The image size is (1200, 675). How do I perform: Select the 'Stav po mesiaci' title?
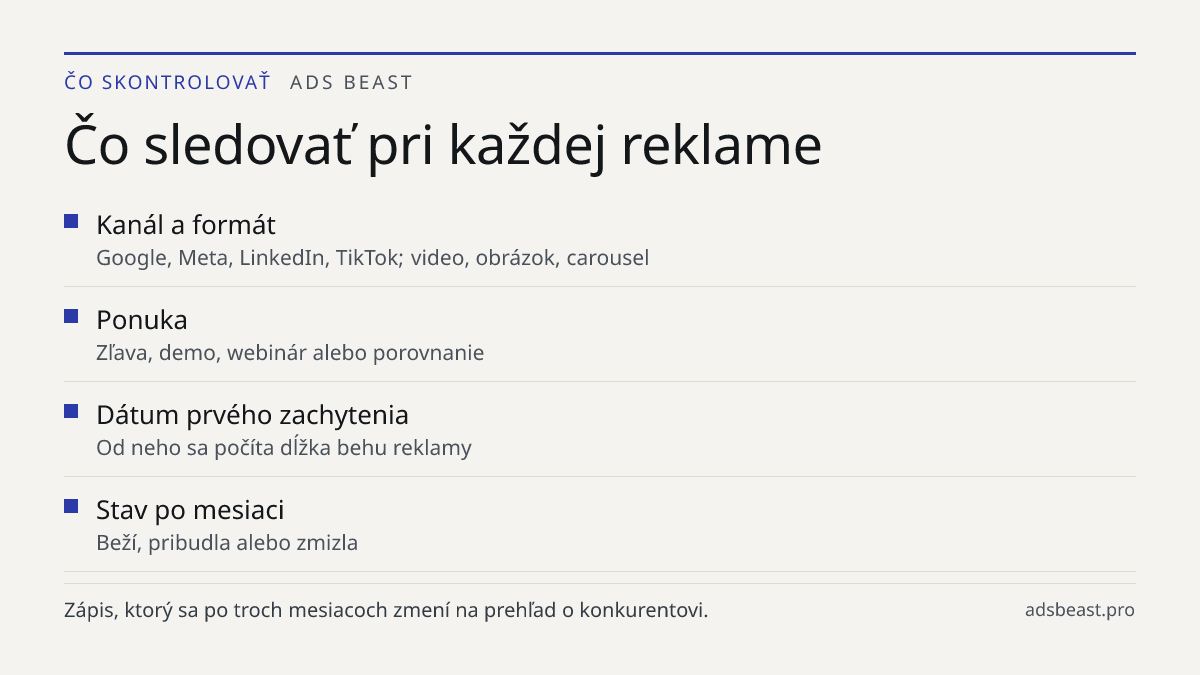point(190,510)
